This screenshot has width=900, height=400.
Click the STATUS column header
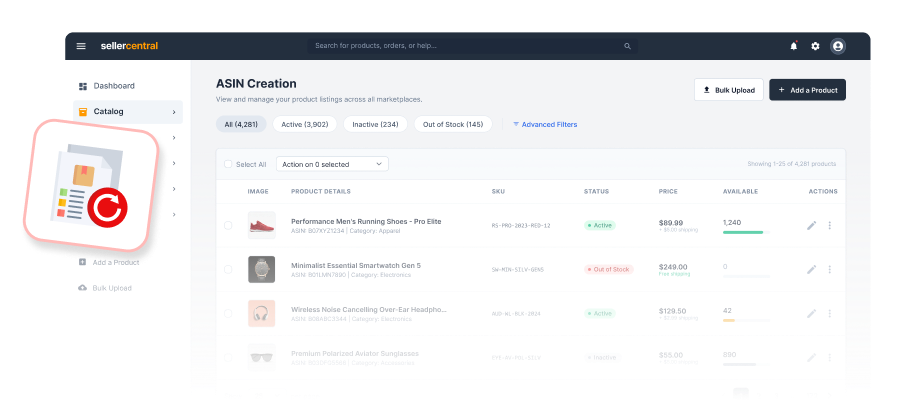[596, 192]
